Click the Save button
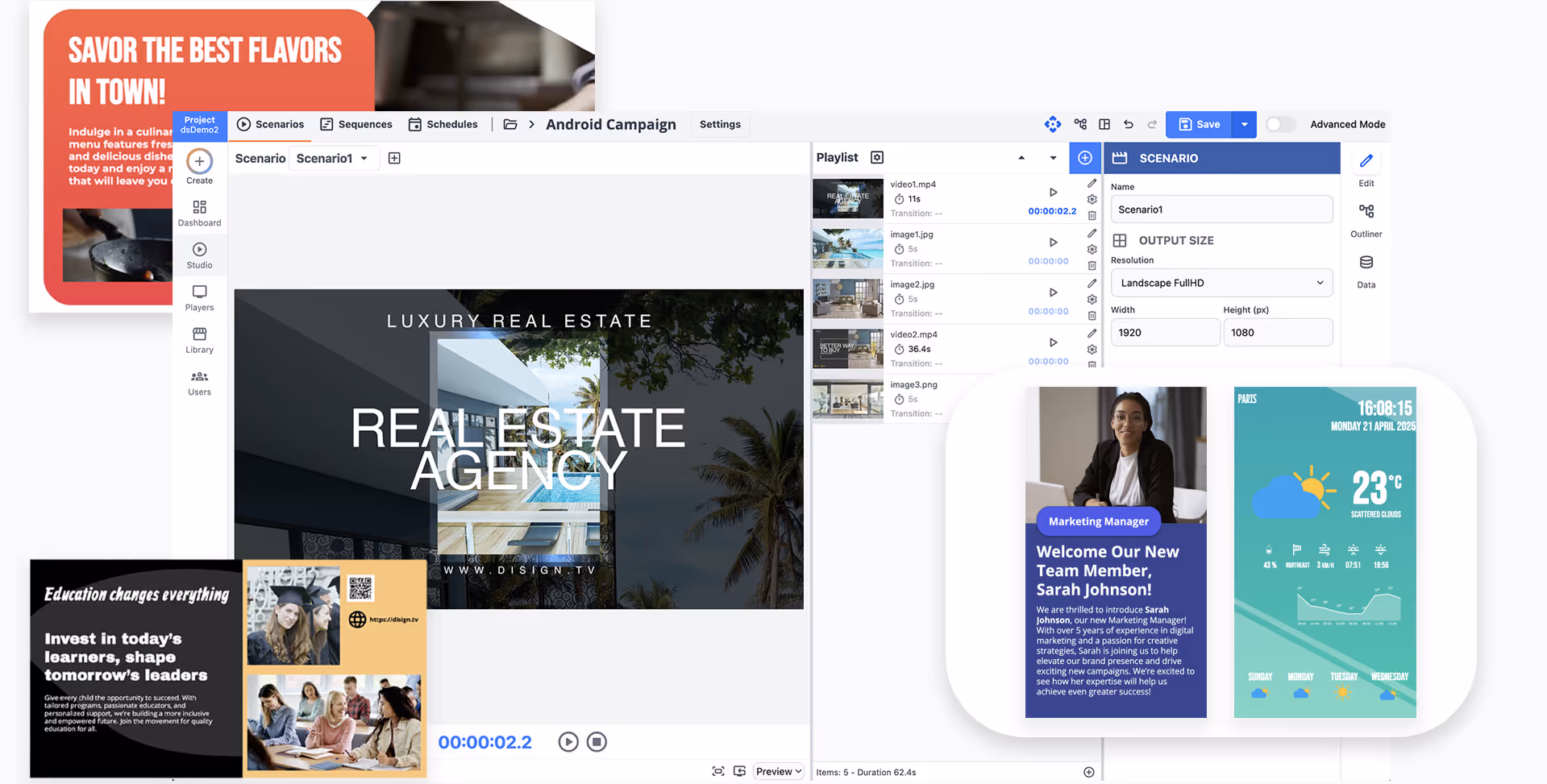The image size is (1547, 784). point(1199,124)
